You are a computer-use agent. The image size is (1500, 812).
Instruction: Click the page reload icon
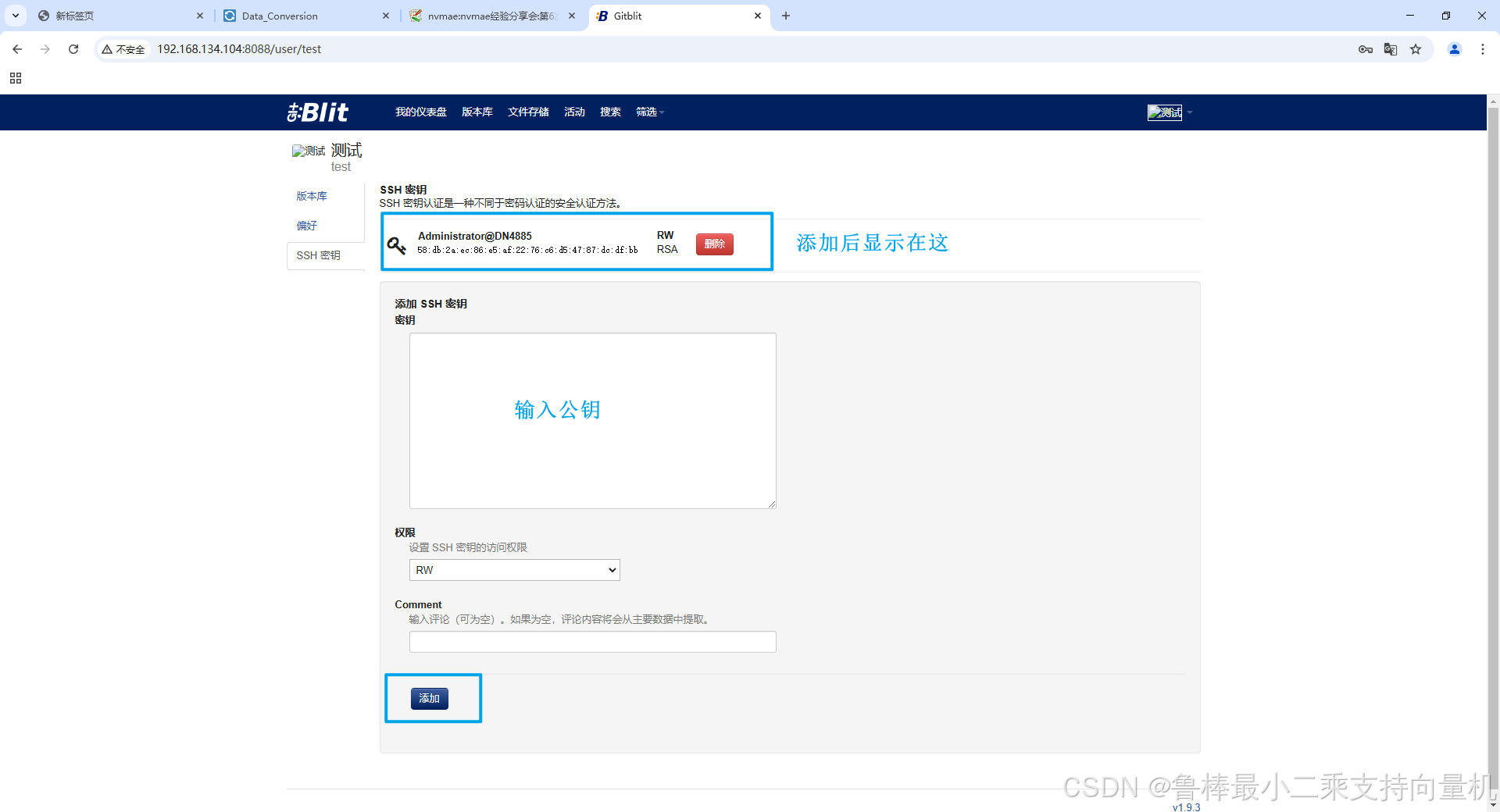coord(73,48)
